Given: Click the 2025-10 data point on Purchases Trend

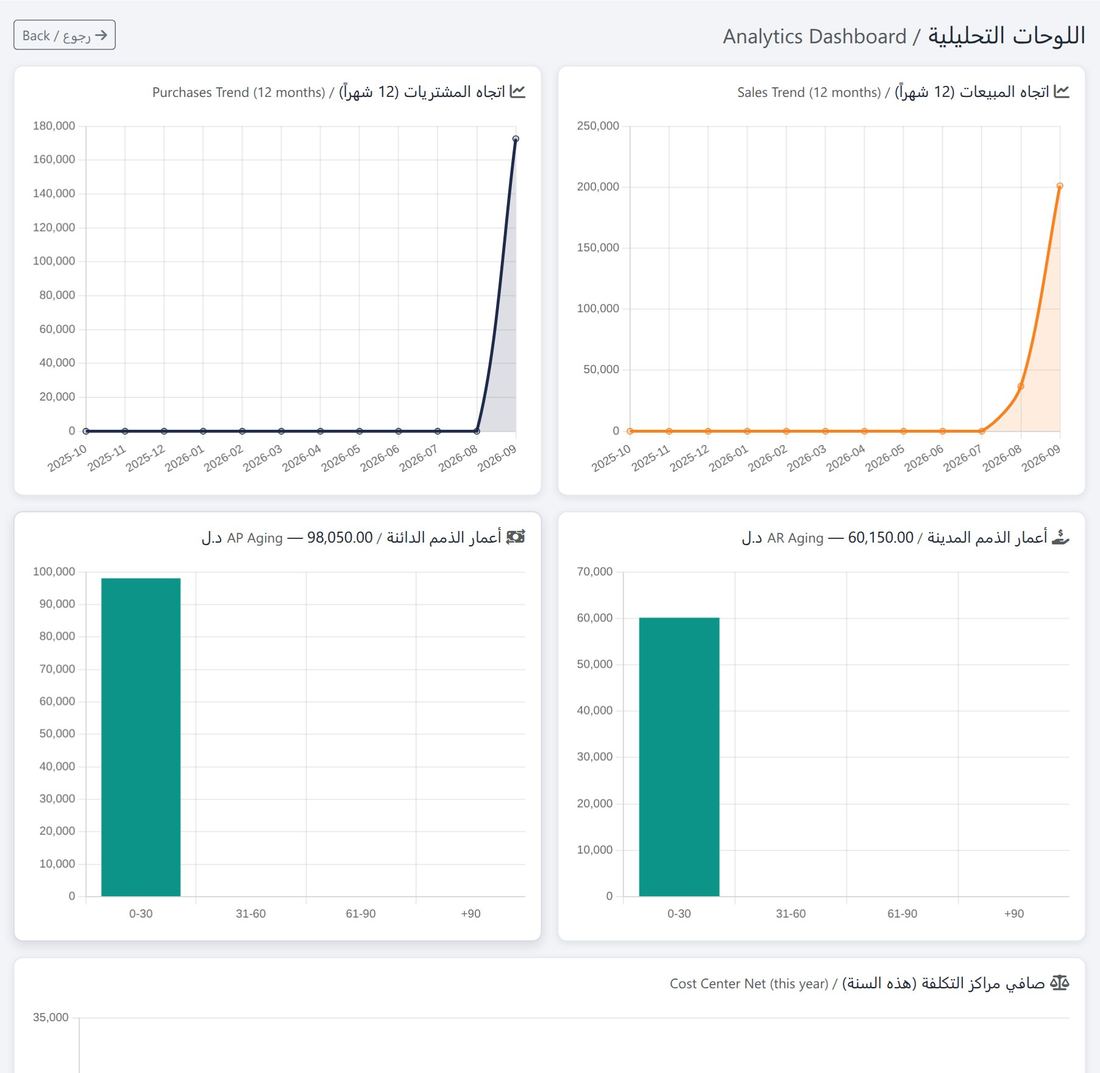Looking at the screenshot, I should [x=86, y=431].
